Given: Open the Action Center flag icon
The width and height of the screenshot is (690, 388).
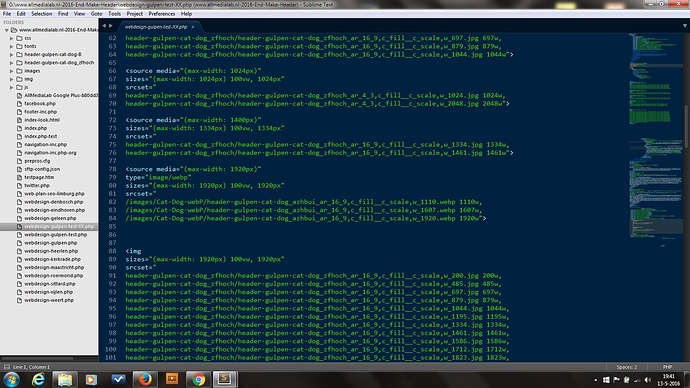Looking at the screenshot, I should click(x=617, y=380).
